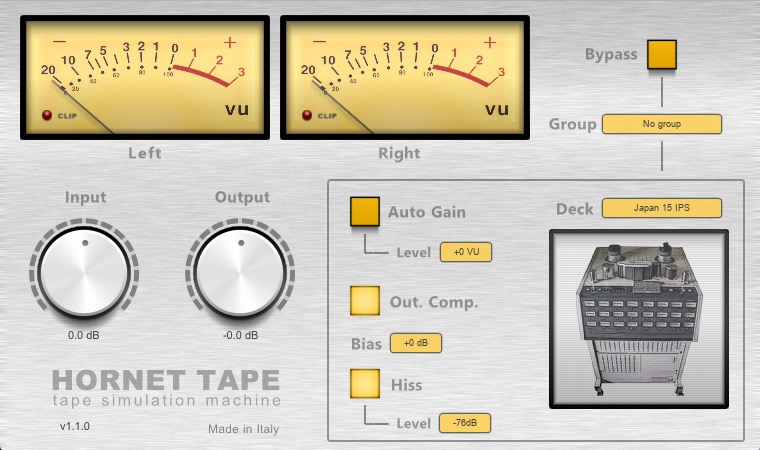
Task: Click the Auto Gain Level +0 VU field
Action: tap(466, 252)
